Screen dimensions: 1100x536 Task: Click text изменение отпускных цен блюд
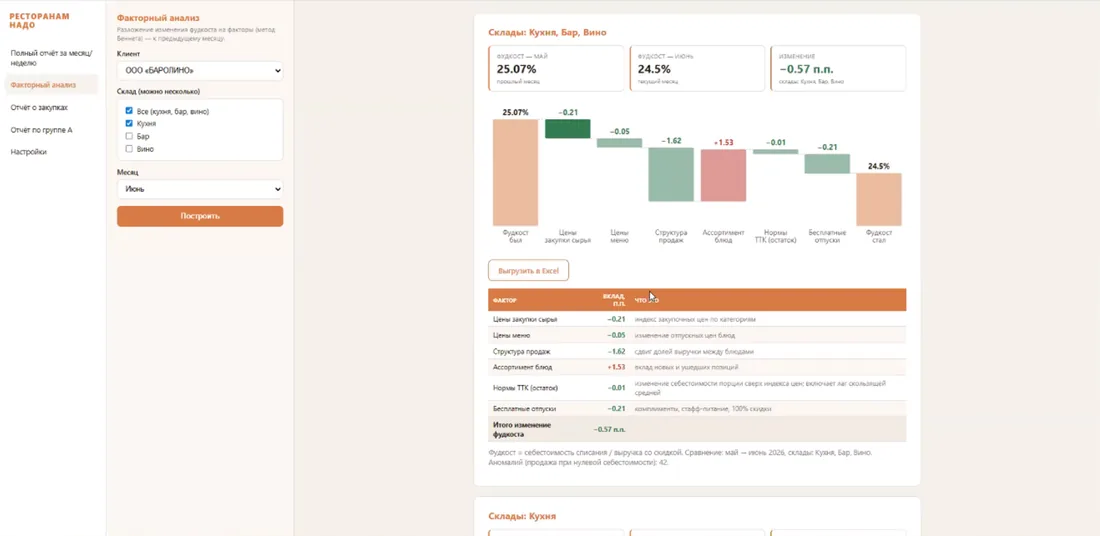[x=685, y=335]
